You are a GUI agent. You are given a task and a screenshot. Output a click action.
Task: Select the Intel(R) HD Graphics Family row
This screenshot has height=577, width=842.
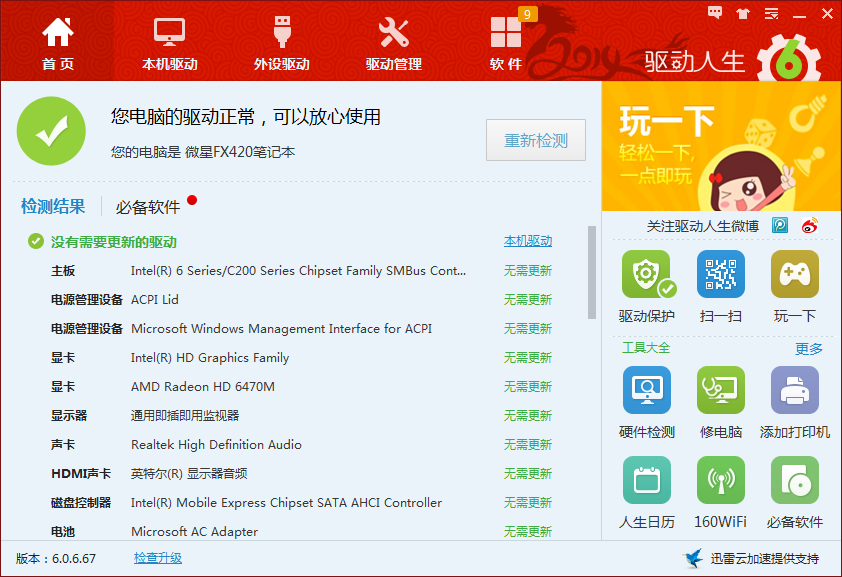[x=301, y=357]
